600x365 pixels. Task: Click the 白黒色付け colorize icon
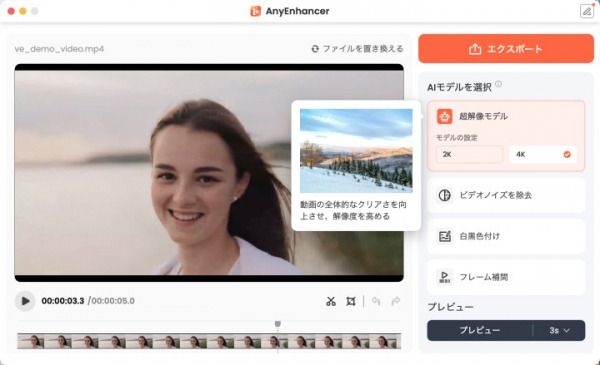click(x=444, y=236)
